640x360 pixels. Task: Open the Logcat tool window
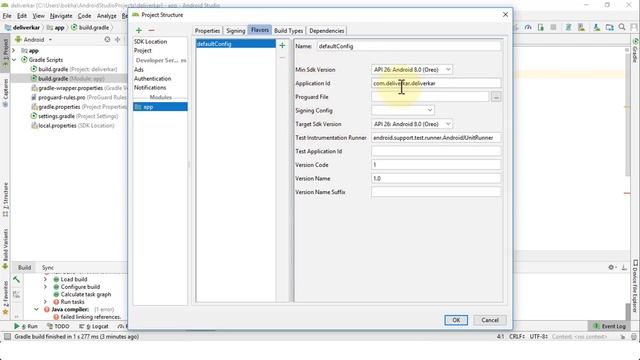click(x=93, y=326)
